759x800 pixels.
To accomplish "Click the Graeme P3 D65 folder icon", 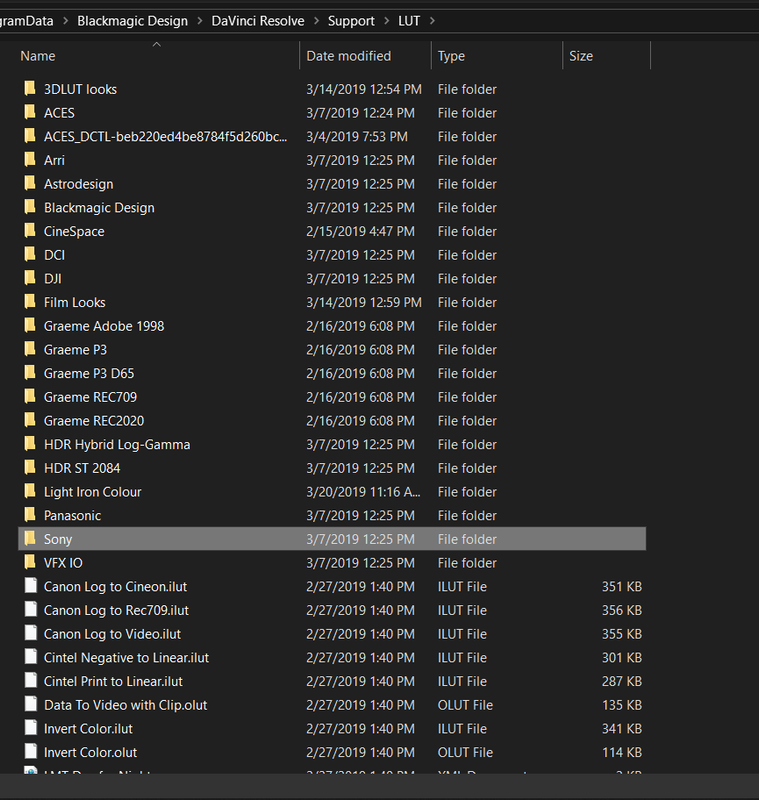I will [x=30, y=373].
